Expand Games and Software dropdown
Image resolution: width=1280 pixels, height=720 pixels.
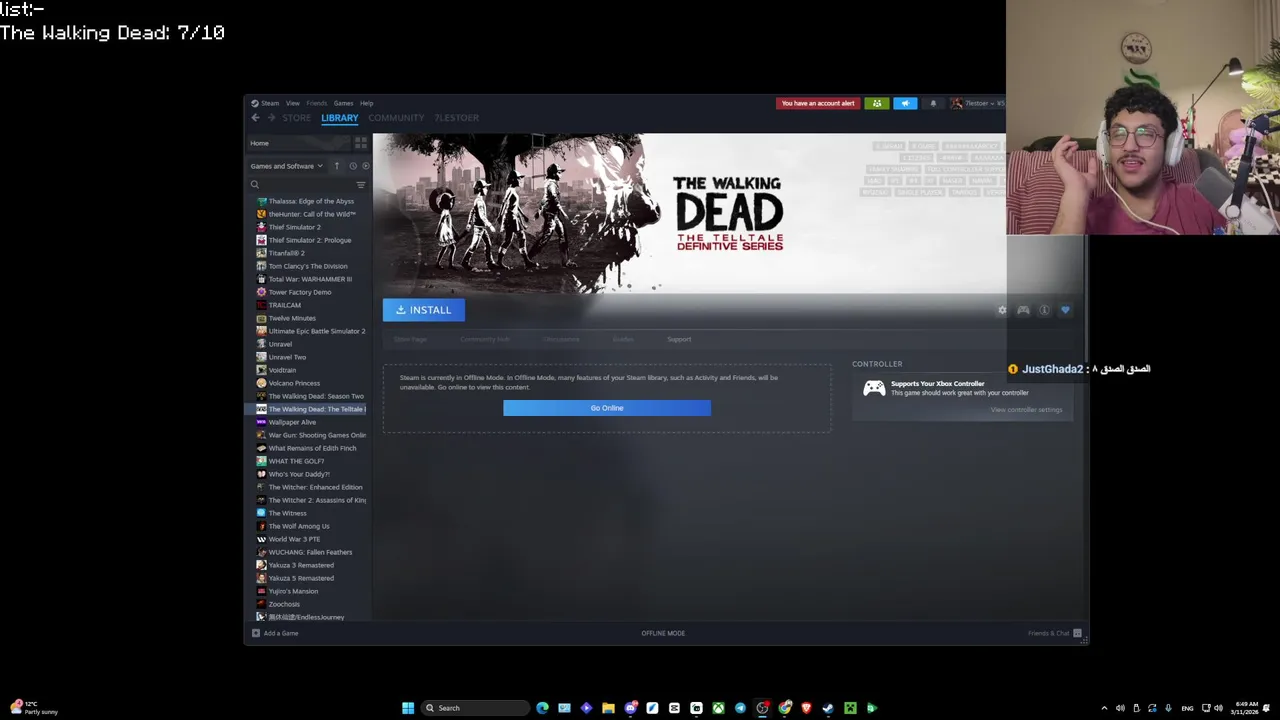(x=286, y=166)
